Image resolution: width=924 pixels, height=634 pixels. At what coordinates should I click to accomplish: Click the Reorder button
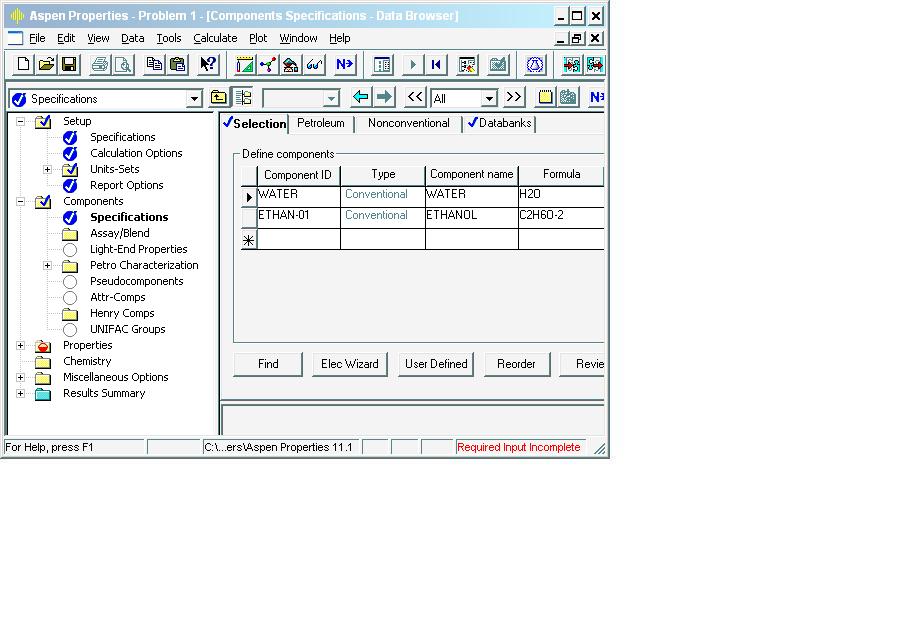(516, 364)
